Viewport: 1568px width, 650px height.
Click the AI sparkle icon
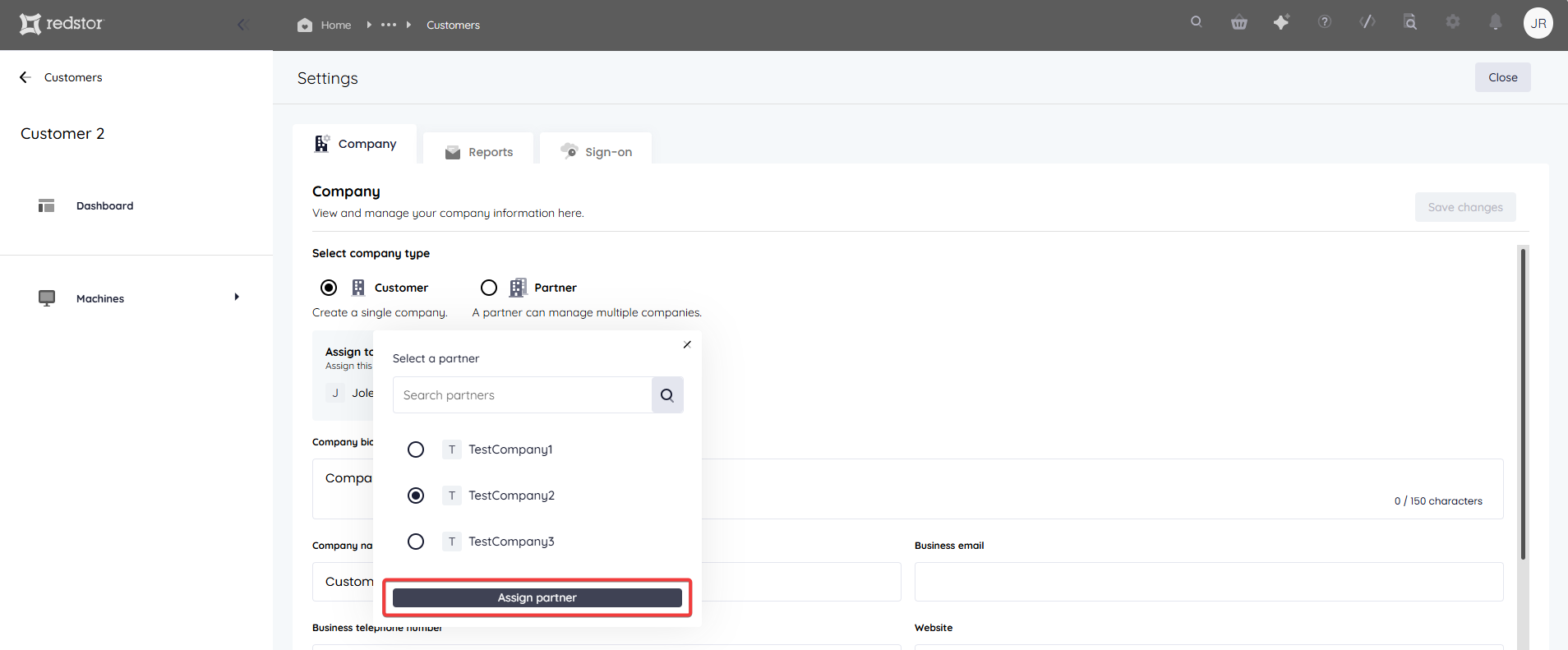[1281, 22]
